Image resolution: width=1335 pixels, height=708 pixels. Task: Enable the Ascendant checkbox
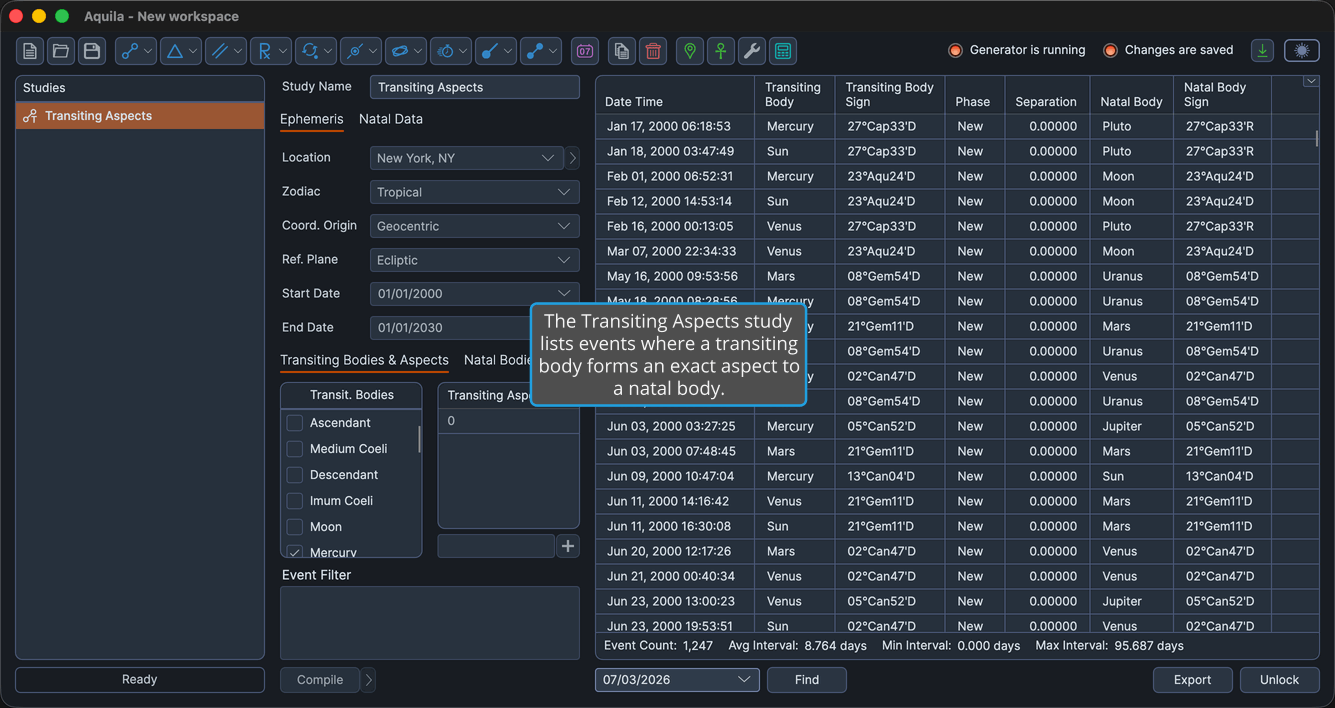295,423
